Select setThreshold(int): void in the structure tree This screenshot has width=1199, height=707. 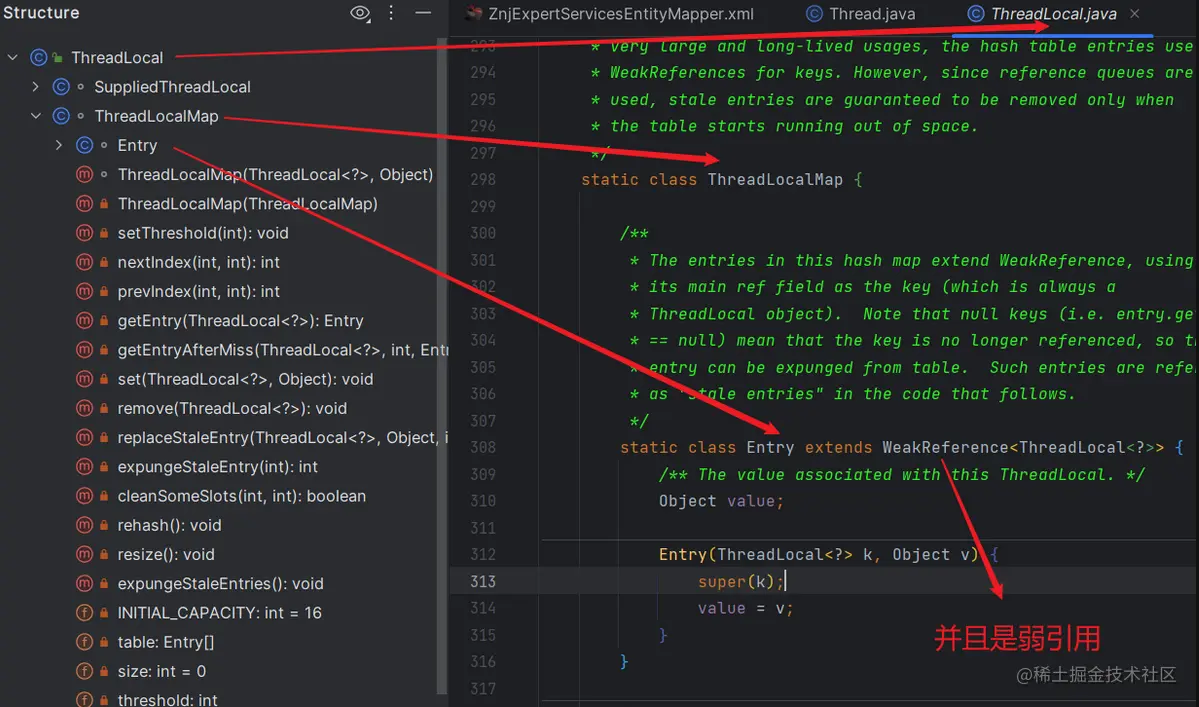(203, 233)
